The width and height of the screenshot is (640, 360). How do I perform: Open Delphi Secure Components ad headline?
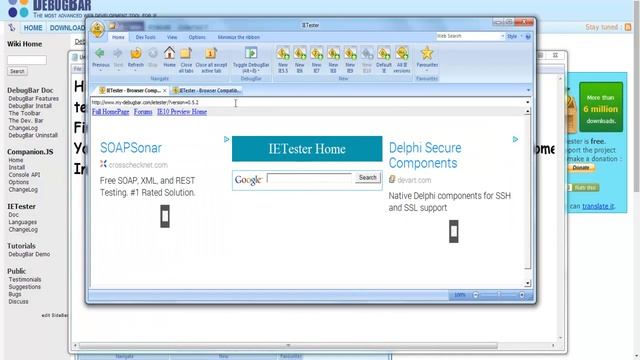point(425,155)
